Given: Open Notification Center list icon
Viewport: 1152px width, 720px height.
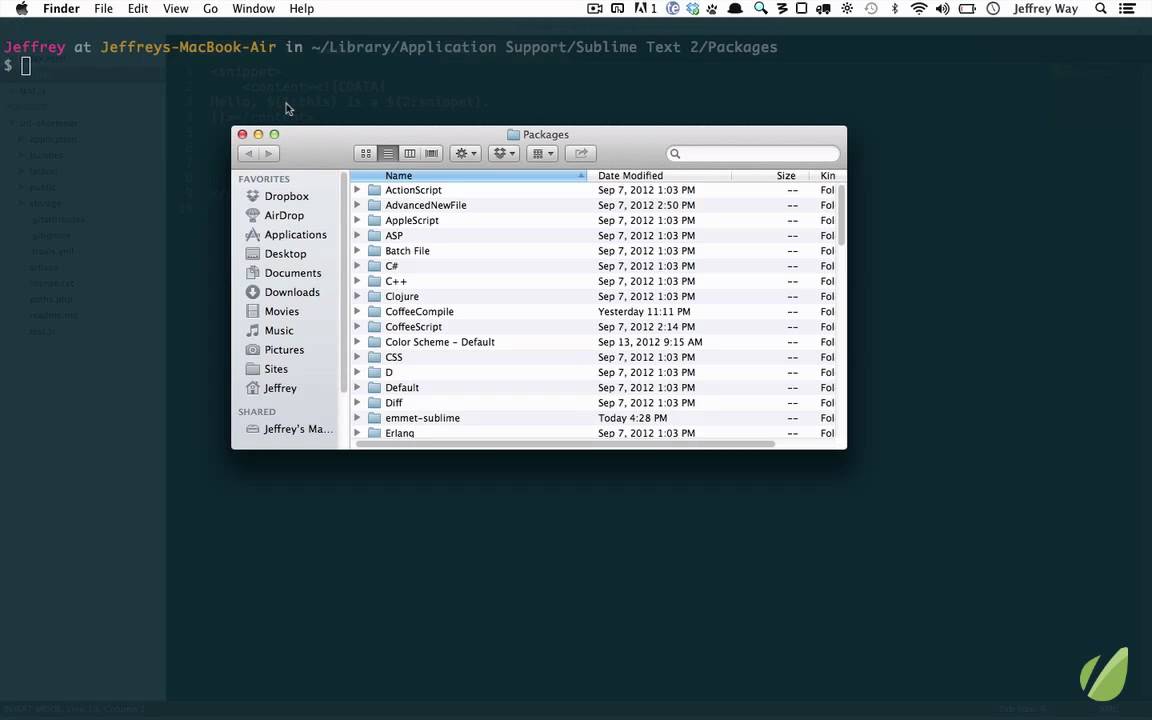Looking at the screenshot, I should (1127, 9).
